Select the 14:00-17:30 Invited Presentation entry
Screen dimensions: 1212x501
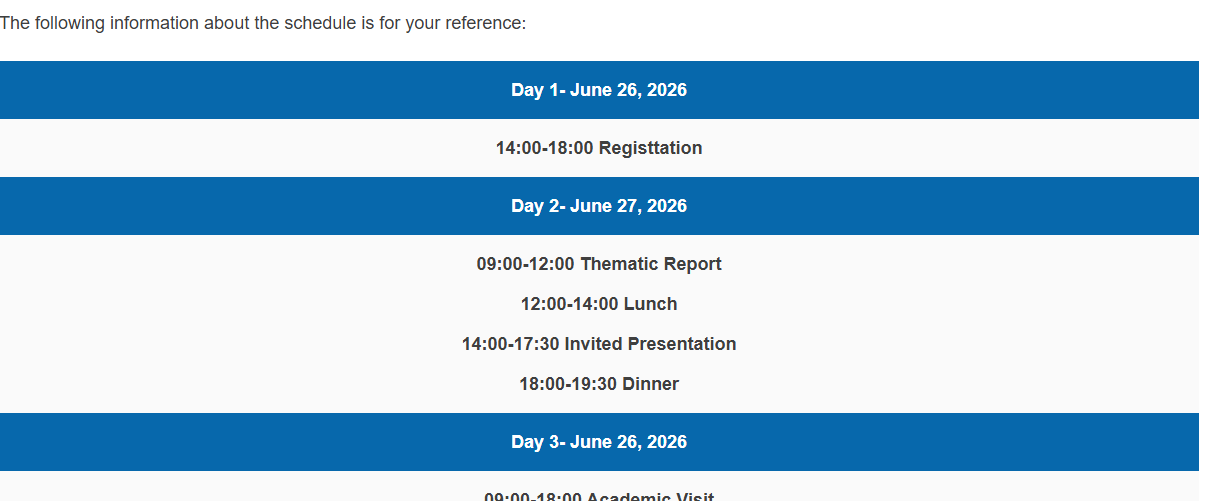pyautogui.click(x=599, y=344)
